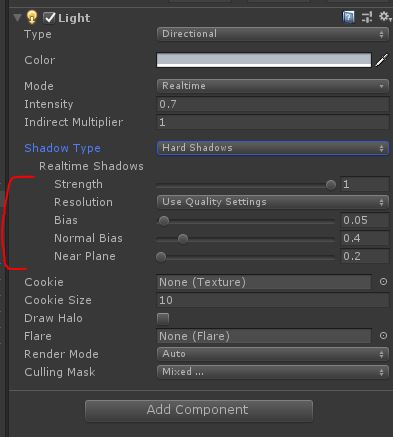Click the Strength numeric field
This screenshot has width=393, height=437.
pos(365,184)
